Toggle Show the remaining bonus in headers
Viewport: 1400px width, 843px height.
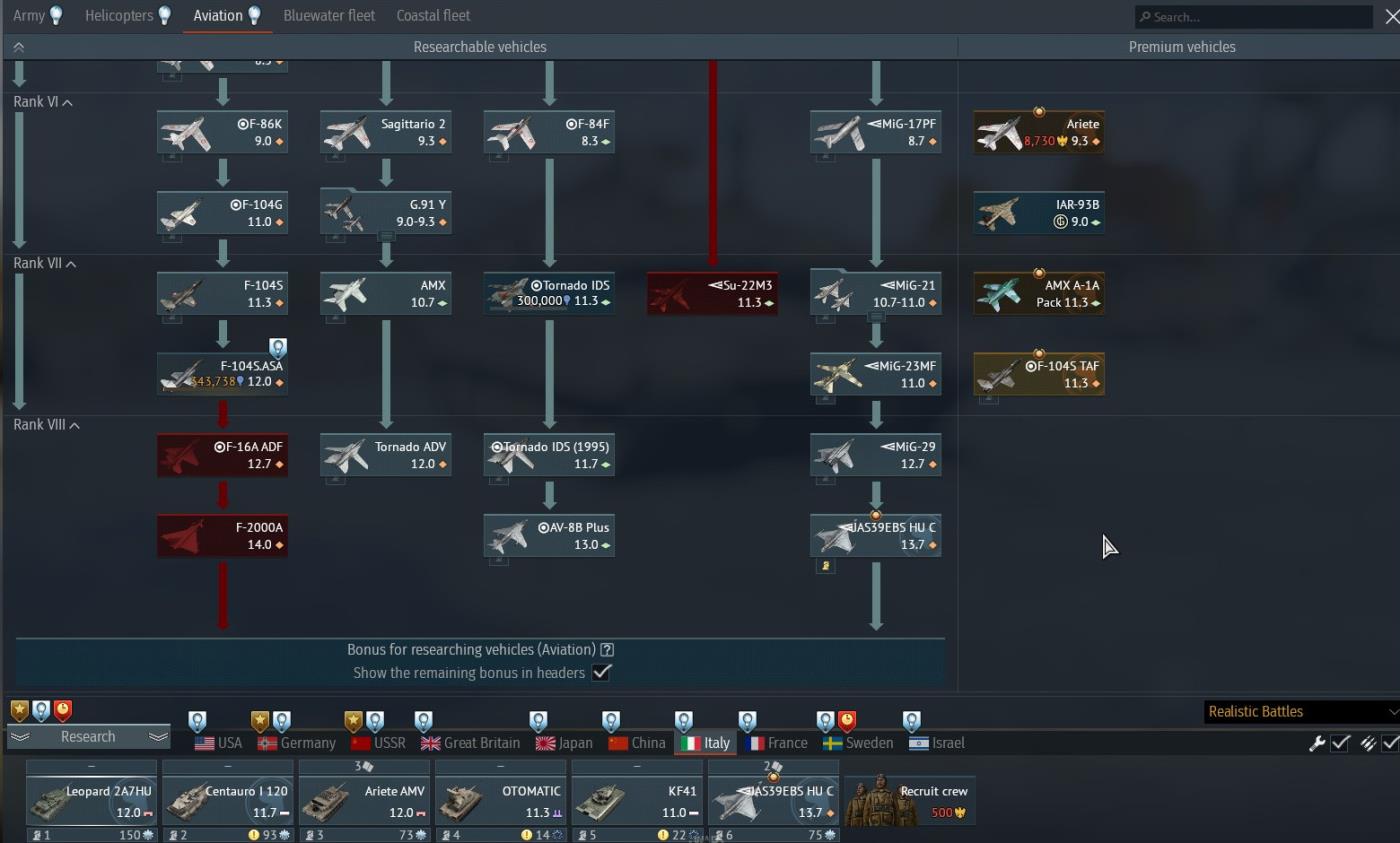click(601, 672)
